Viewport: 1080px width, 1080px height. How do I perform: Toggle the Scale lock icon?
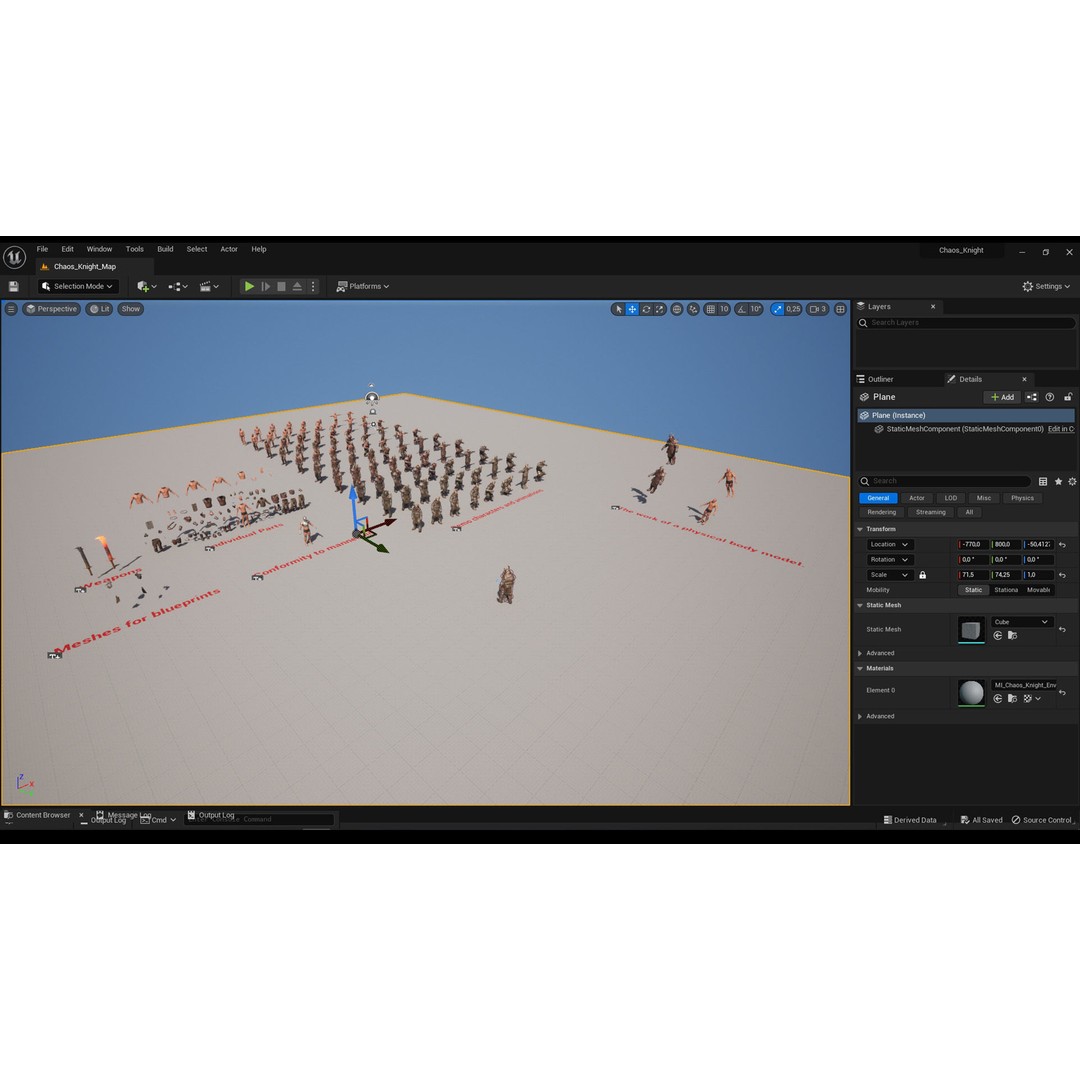[x=922, y=575]
